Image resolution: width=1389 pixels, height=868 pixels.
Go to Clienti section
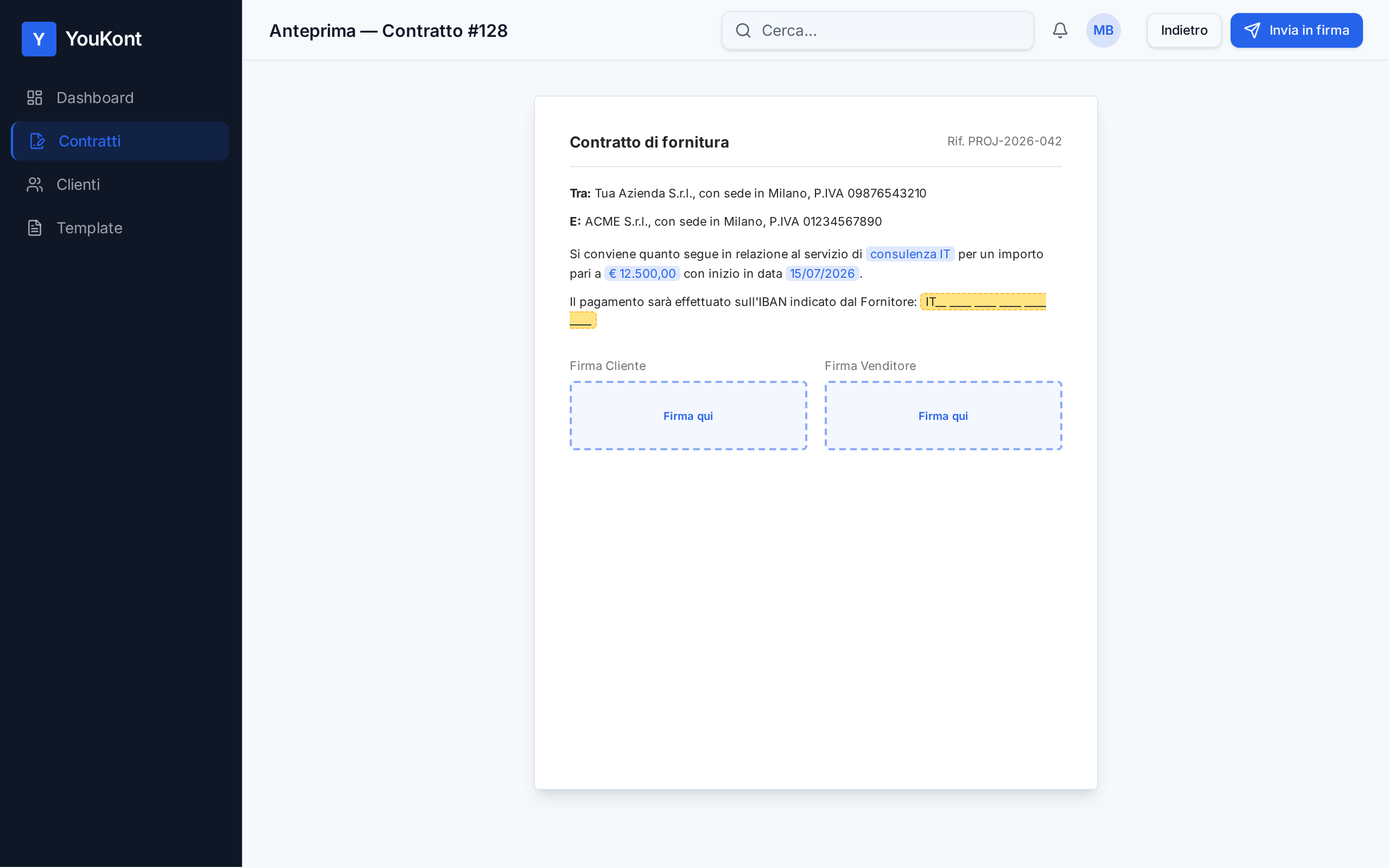click(120, 184)
